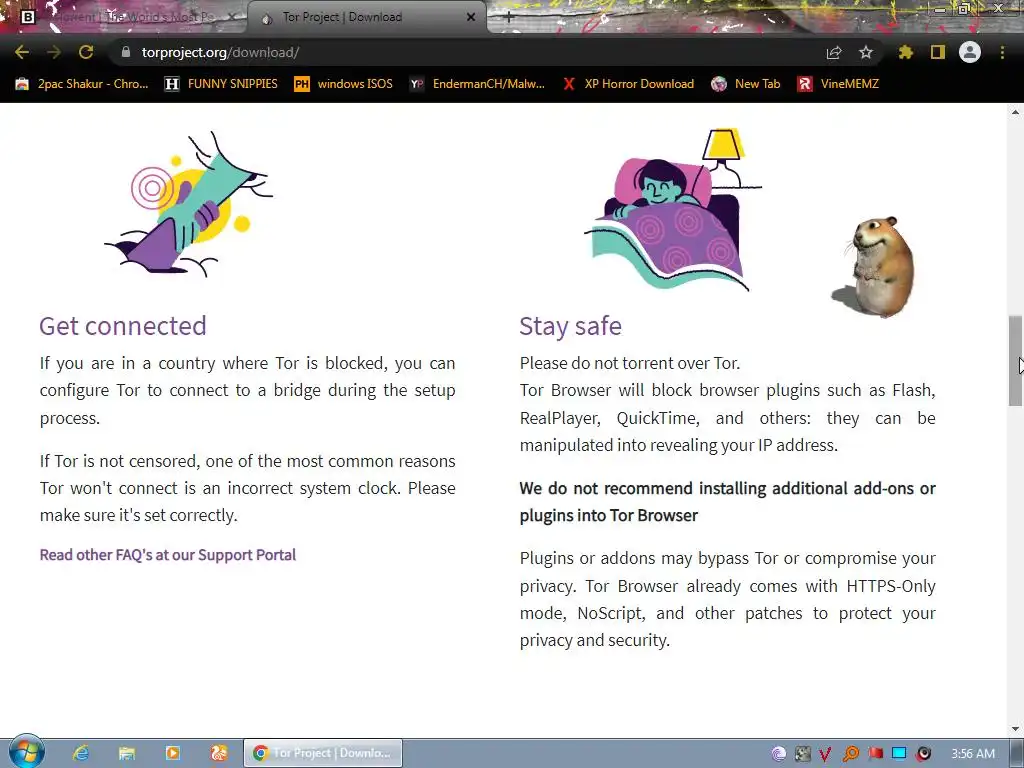The height and width of the screenshot is (768, 1024).
Task: Close the first 'World's Most Po...' tab
Action: [232, 17]
